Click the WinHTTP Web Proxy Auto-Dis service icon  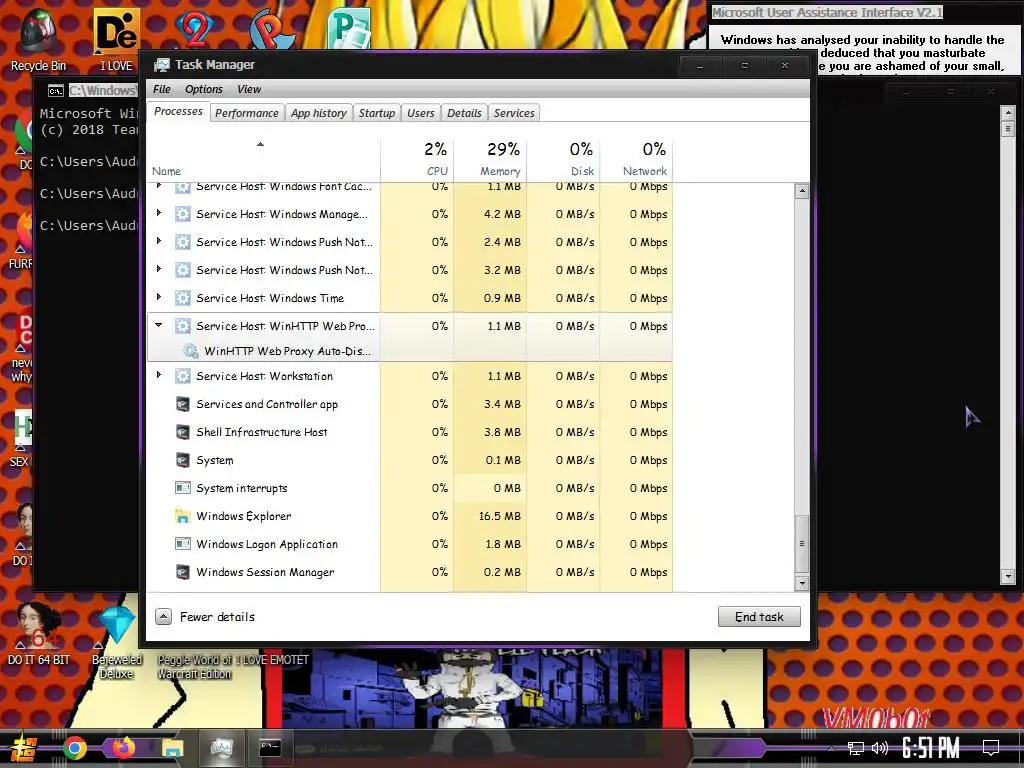click(x=191, y=351)
